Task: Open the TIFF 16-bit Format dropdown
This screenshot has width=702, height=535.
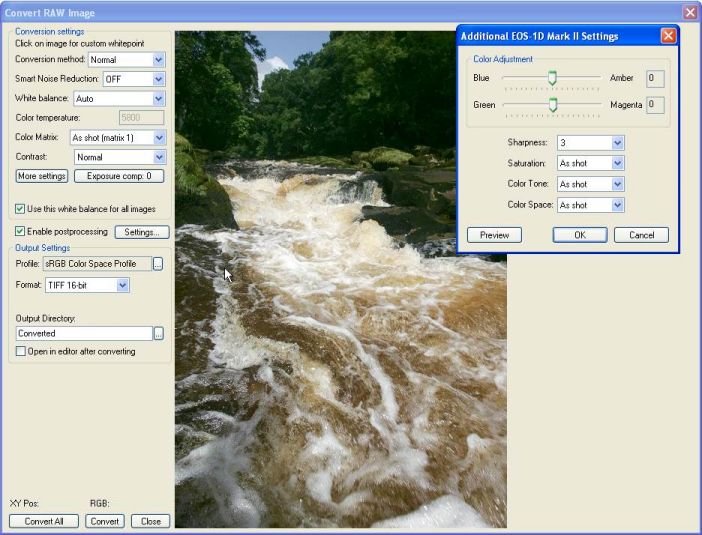Action: coord(122,286)
